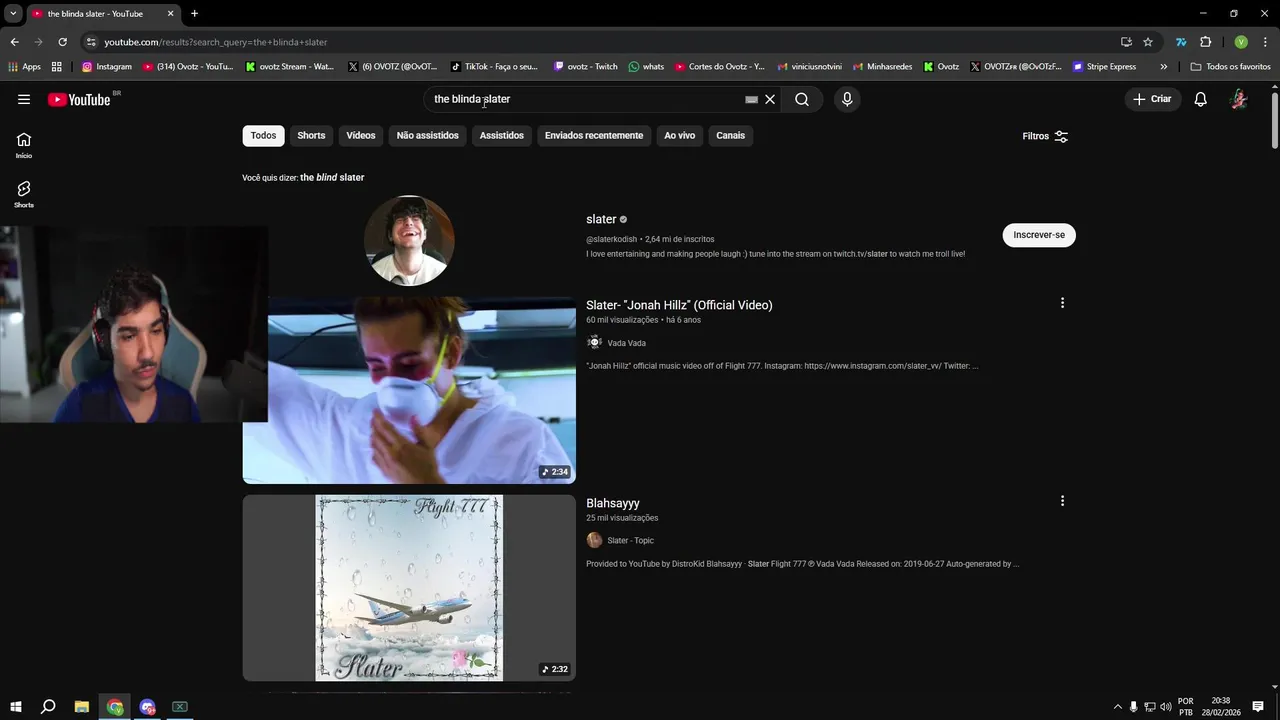The image size is (1280, 720).
Task: Select the Enviados recentemente filter chip
Action: (x=594, y=136)
